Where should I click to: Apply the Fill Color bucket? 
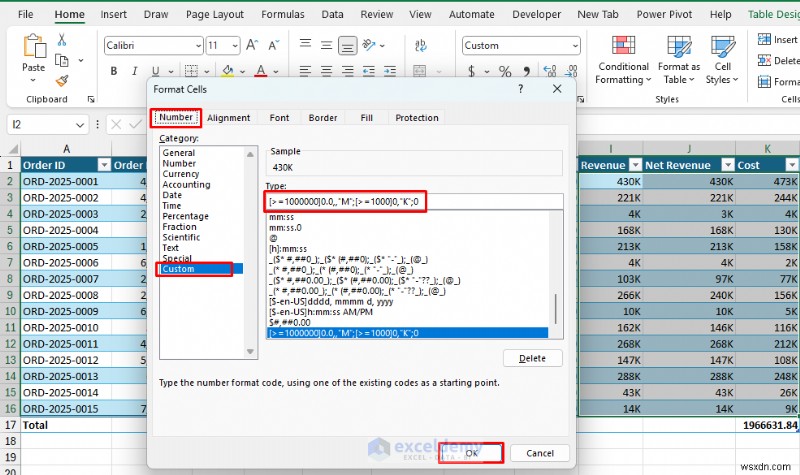tap(228, 70)
